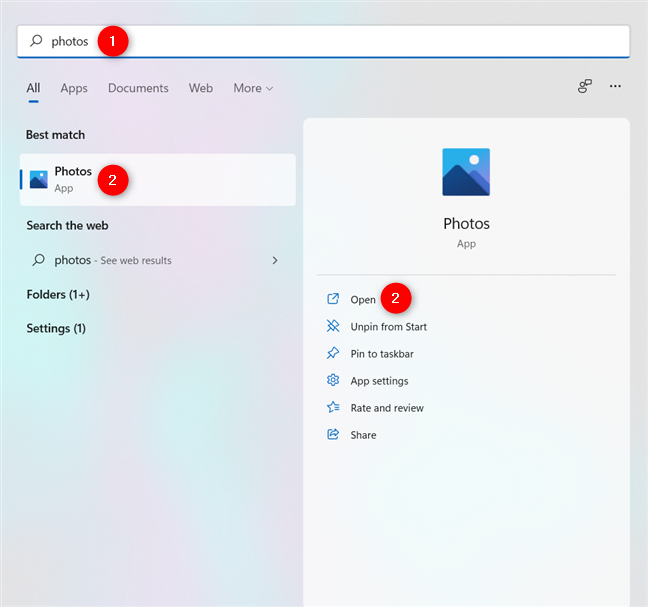Click the search box containing photos
Screen dimensions: 648x607
[x=323, y=41]
